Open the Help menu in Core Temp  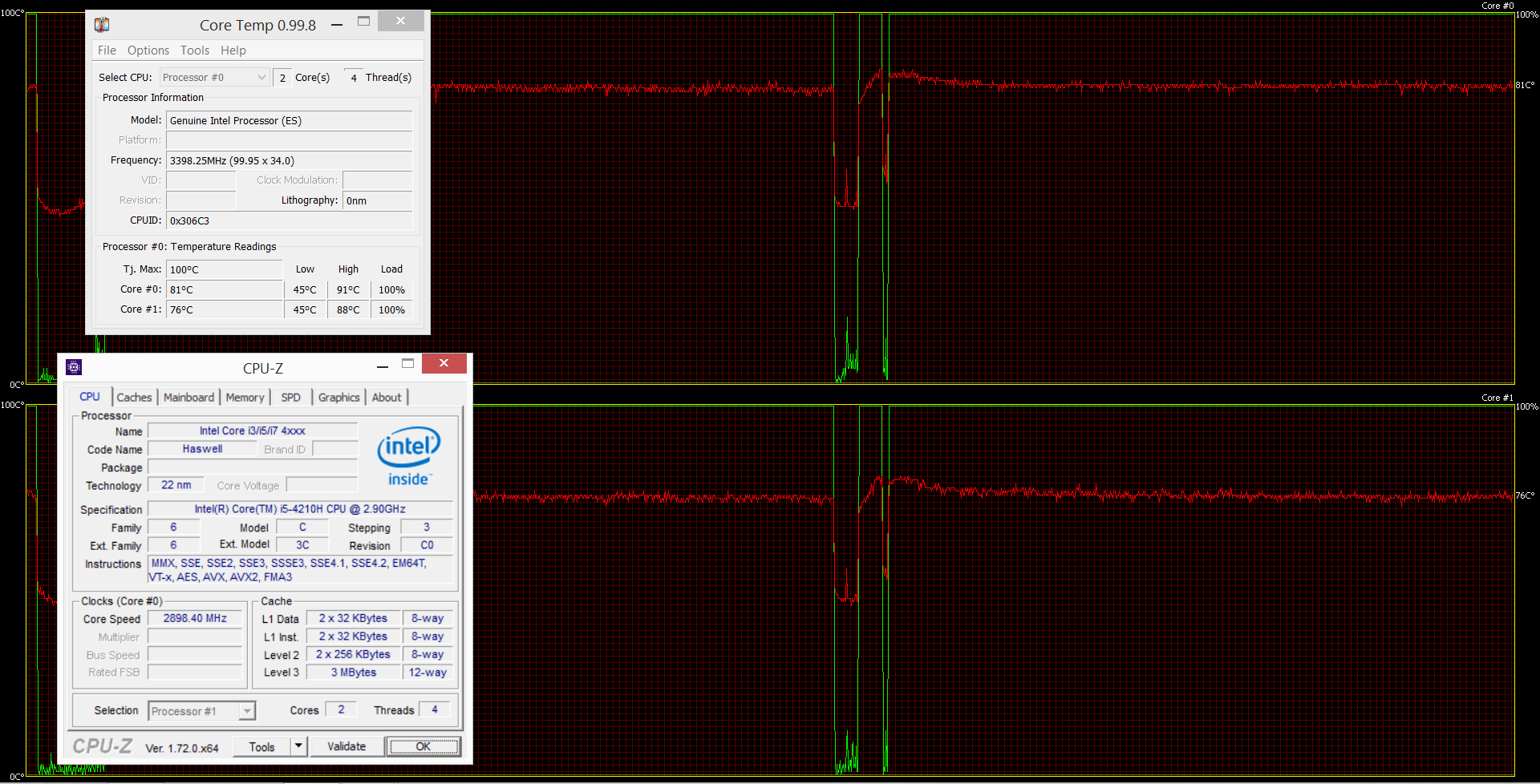pos(233,51)
